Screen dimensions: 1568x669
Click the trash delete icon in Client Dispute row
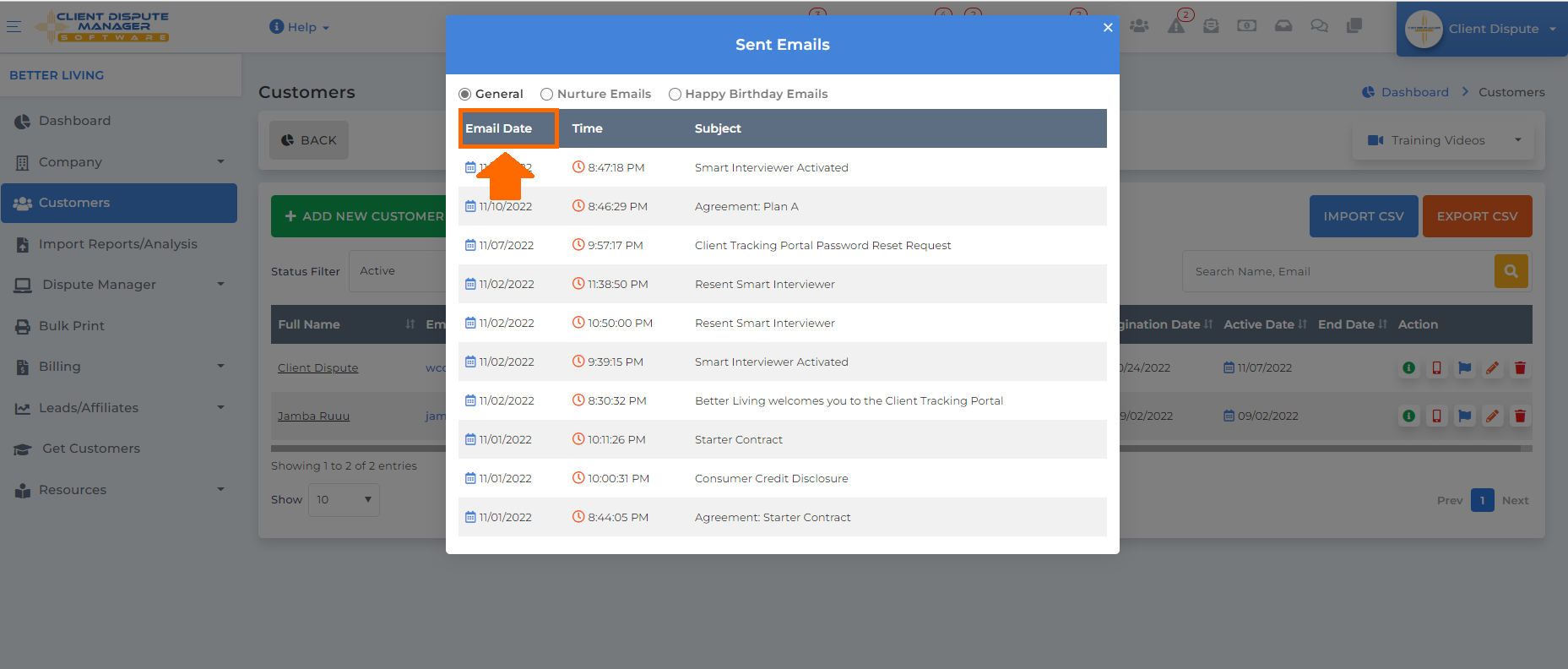click(1520, 367)
